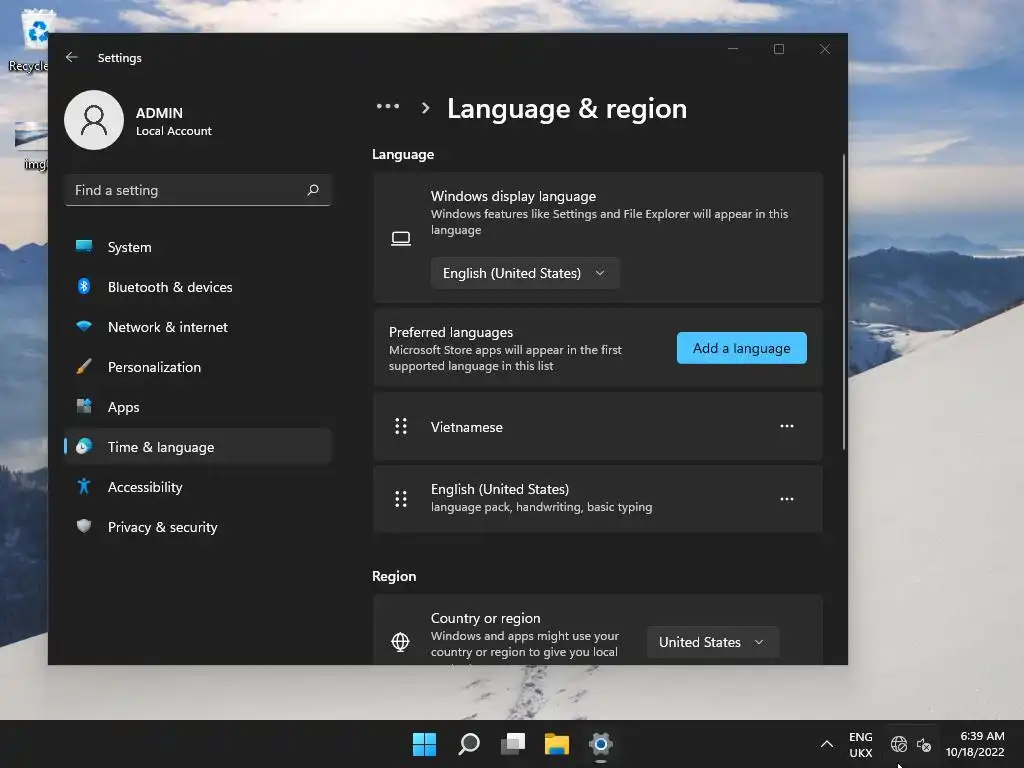Screen dimensions: 1024x768
Task: Click the Language & region page title
Action: [x=567, y=108]
